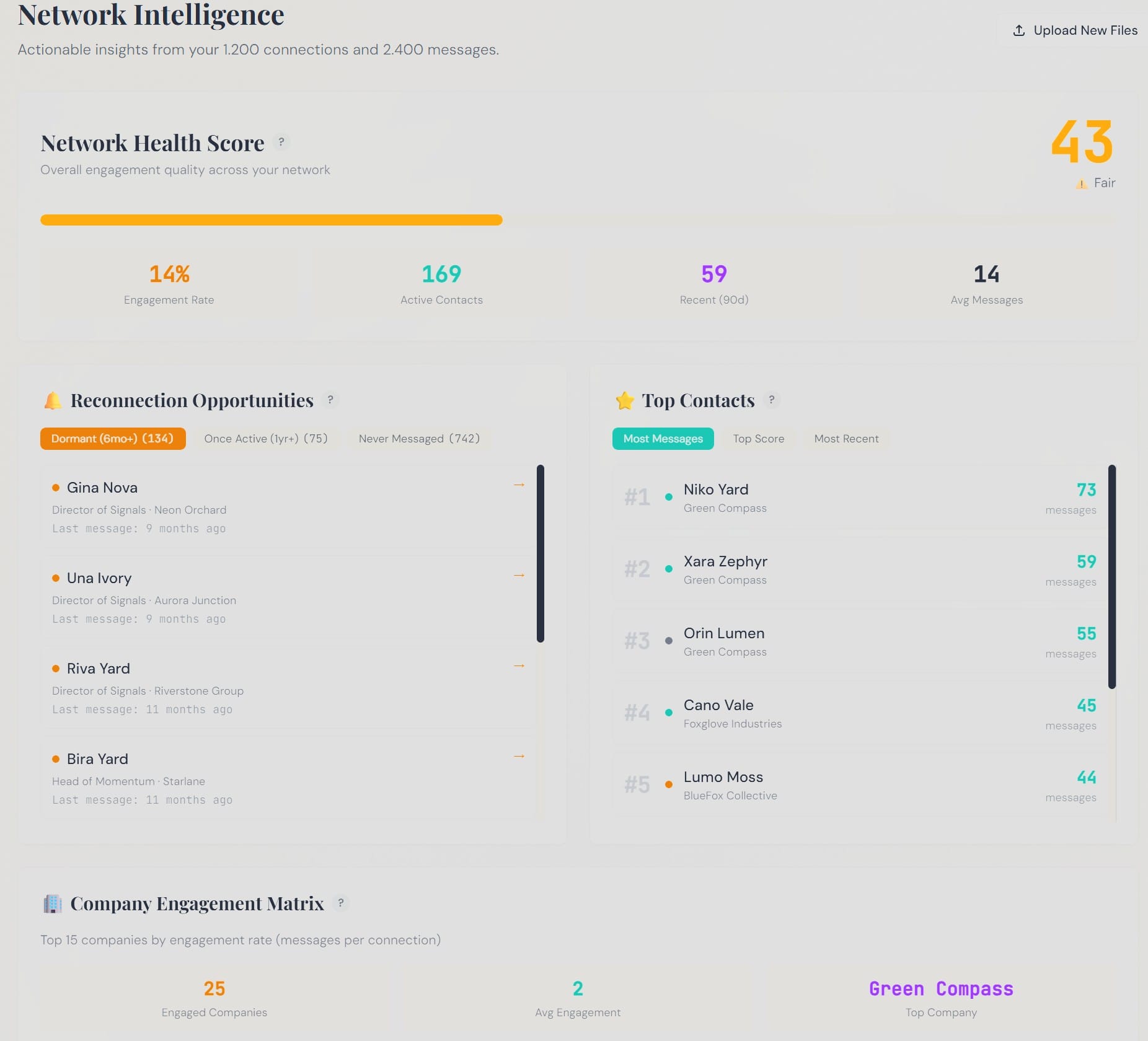Click the Top Contacts list scrollbar
The height and width of the screenshot is (1041, 1148).
[x=1112, y=576]
